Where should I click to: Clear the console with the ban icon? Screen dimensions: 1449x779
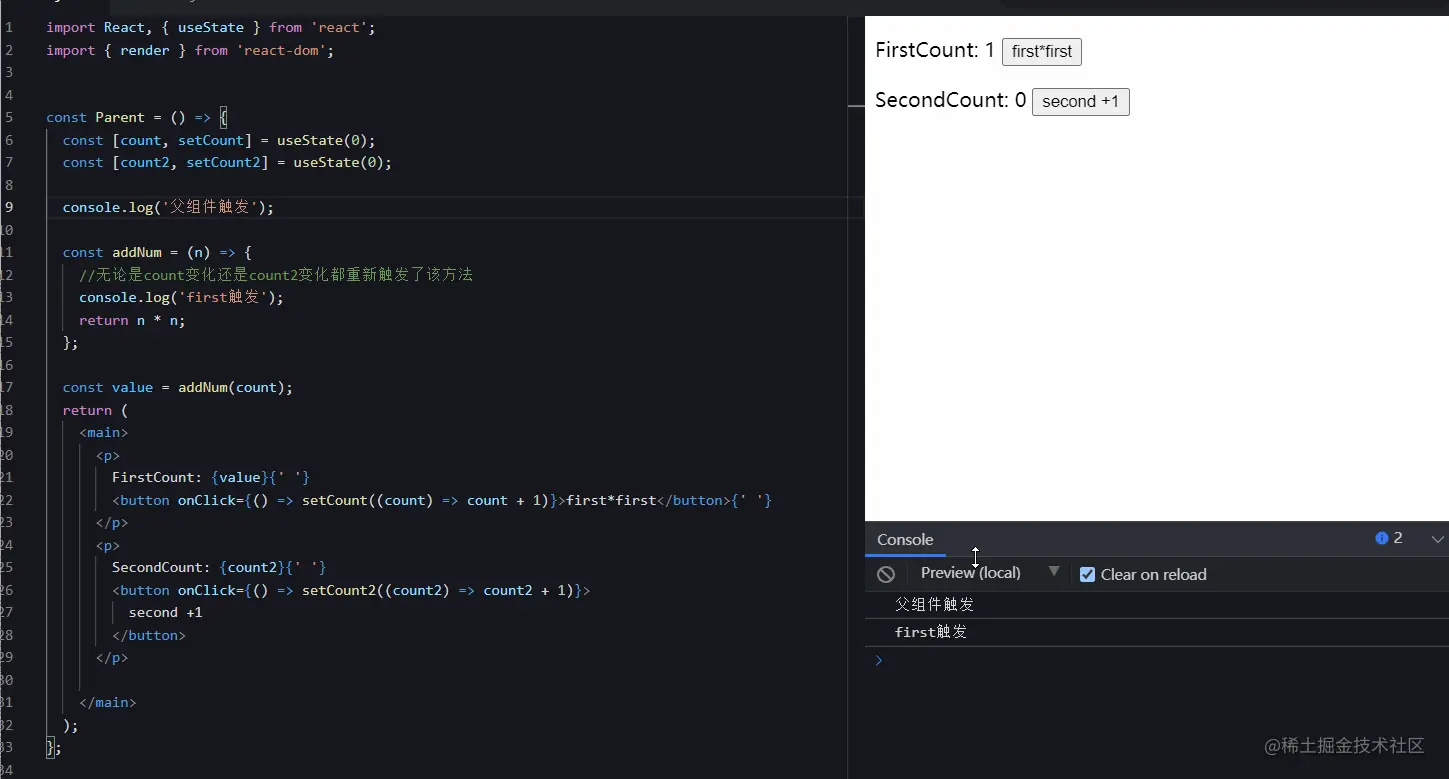886,574
